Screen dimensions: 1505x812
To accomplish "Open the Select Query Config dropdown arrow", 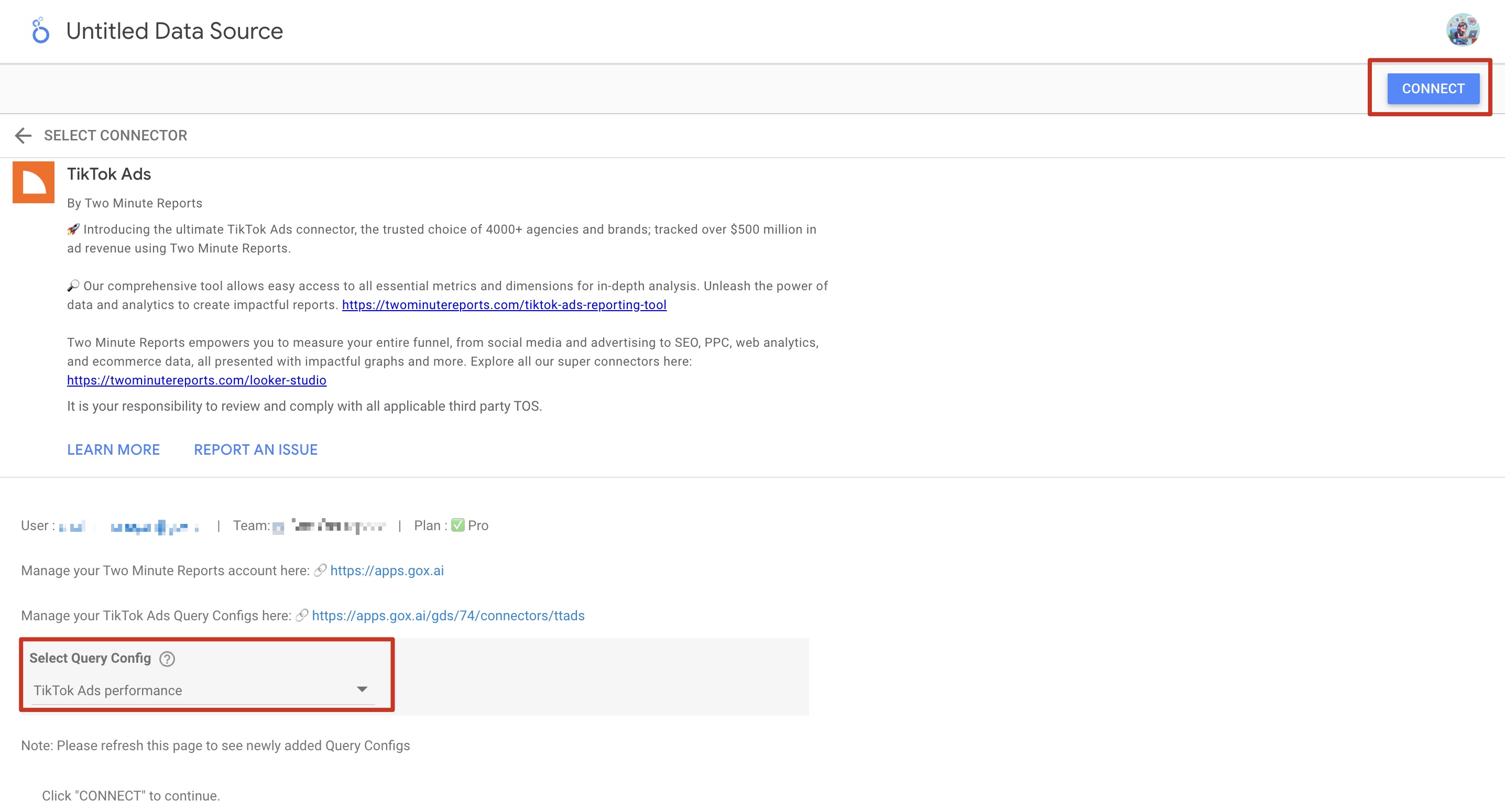I will 362,689.
